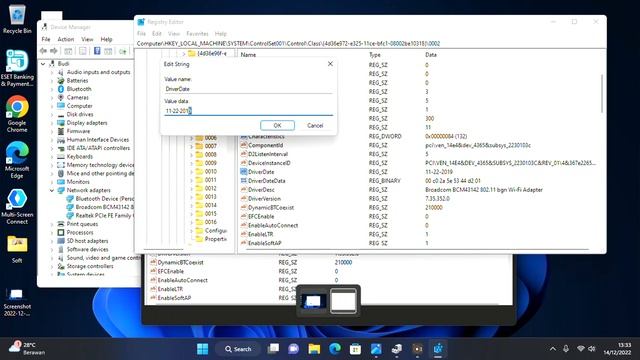Click Windows Start button on taskbar

pyautogui.click(x=202, y=349)
